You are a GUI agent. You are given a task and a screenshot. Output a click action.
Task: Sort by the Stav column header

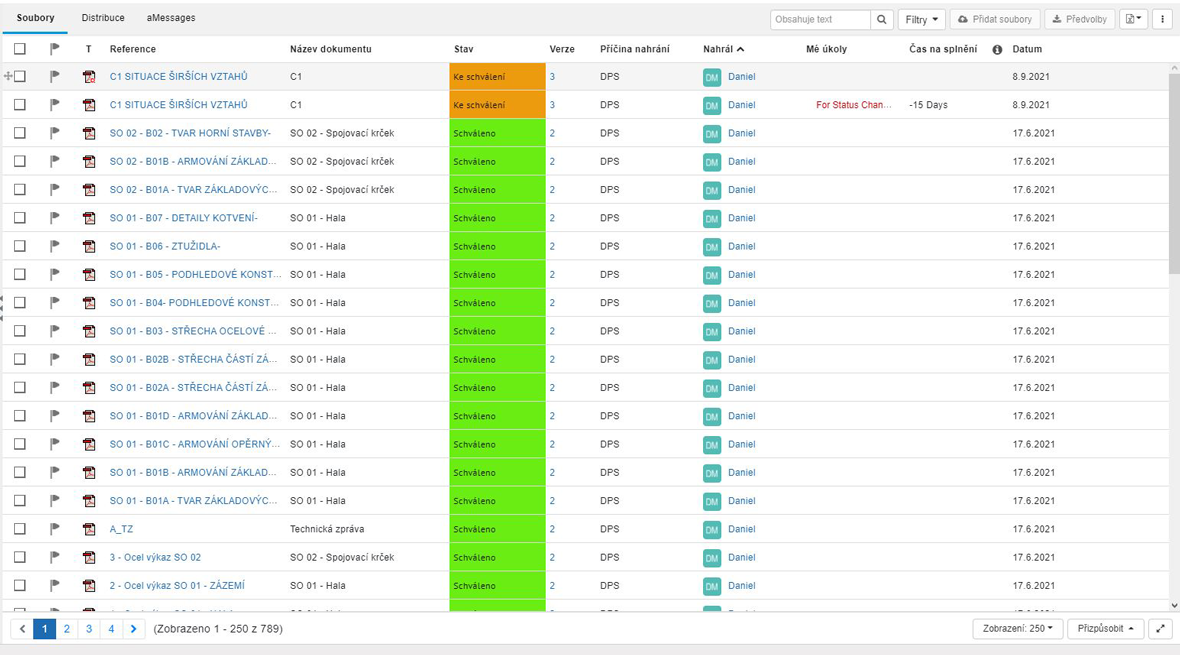click(x=464, y=49)
